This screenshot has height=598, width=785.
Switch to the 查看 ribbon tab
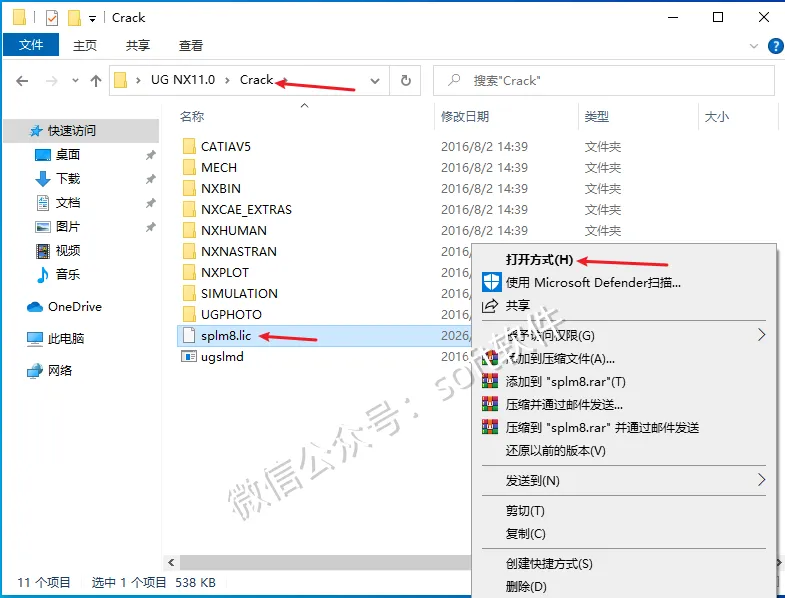coord(191,46)
